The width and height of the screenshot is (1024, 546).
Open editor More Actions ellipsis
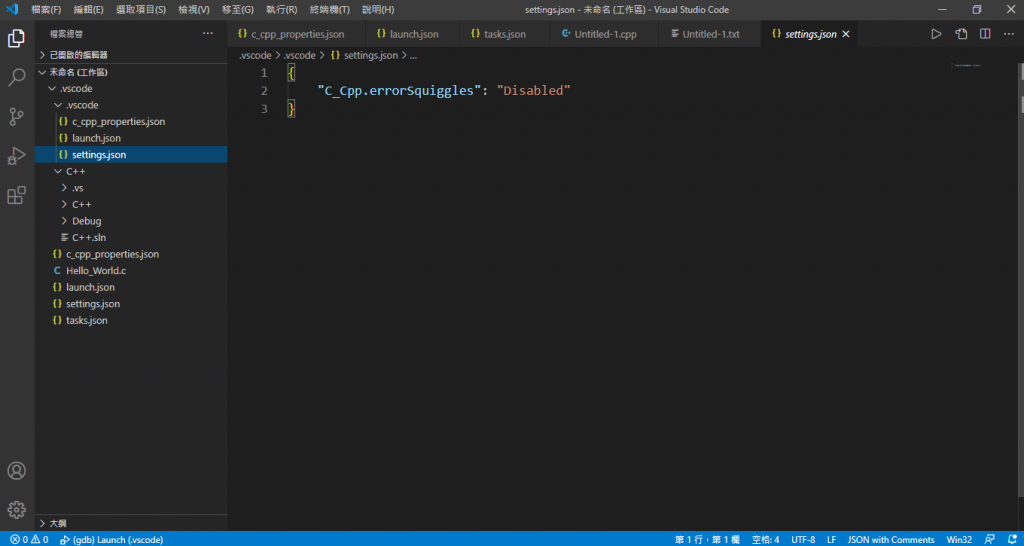pyautogui.click(x=1009, y=34)
